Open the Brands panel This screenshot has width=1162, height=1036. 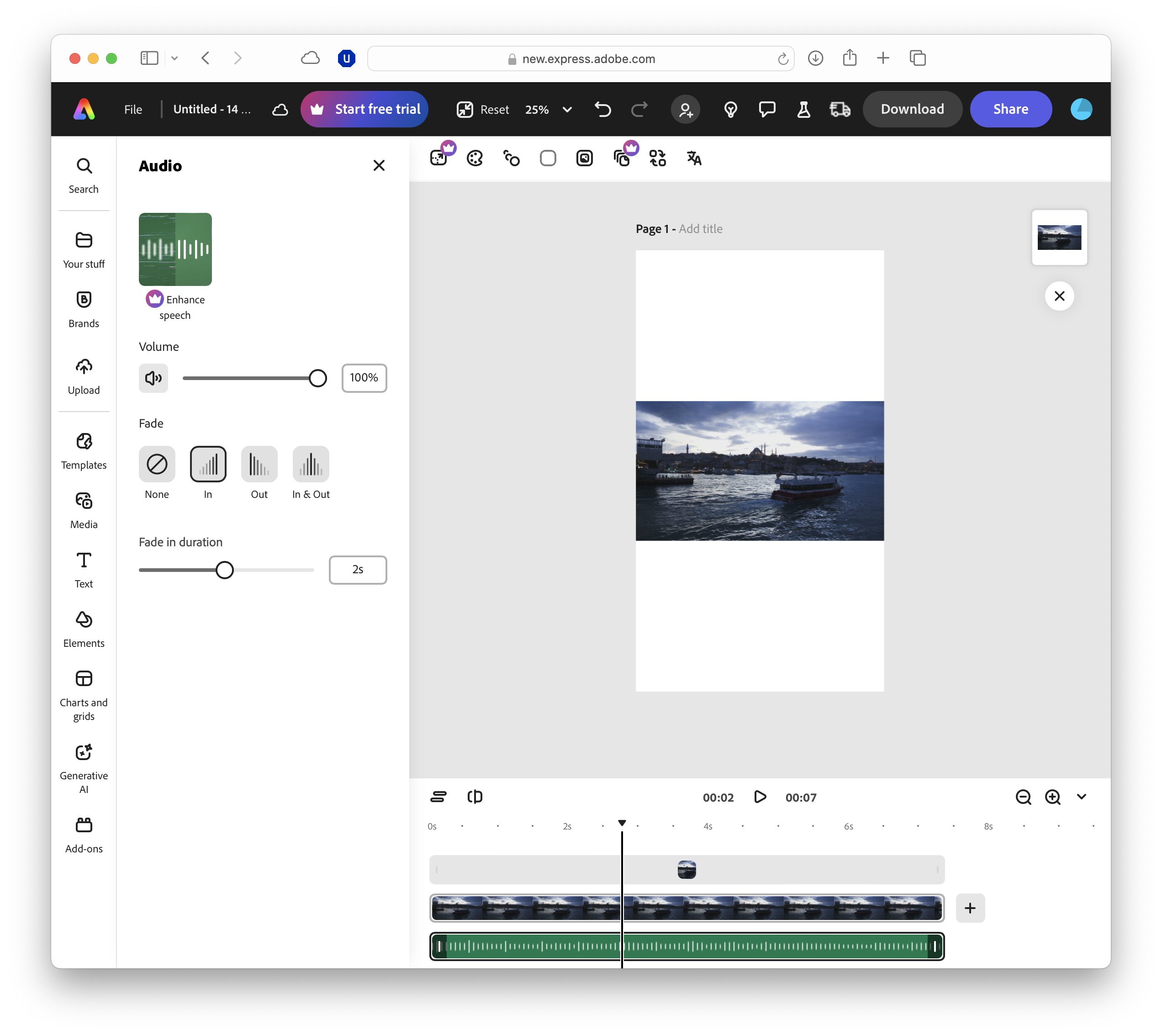84,310
